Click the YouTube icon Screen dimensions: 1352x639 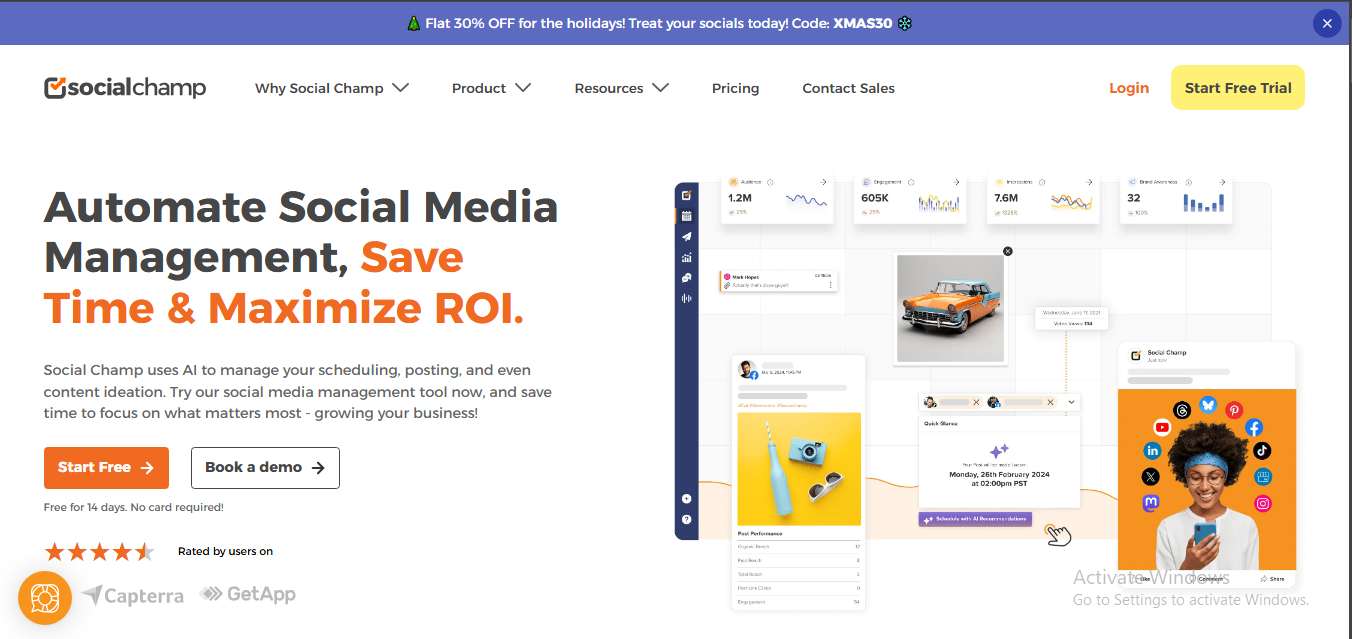(1160, 426)
